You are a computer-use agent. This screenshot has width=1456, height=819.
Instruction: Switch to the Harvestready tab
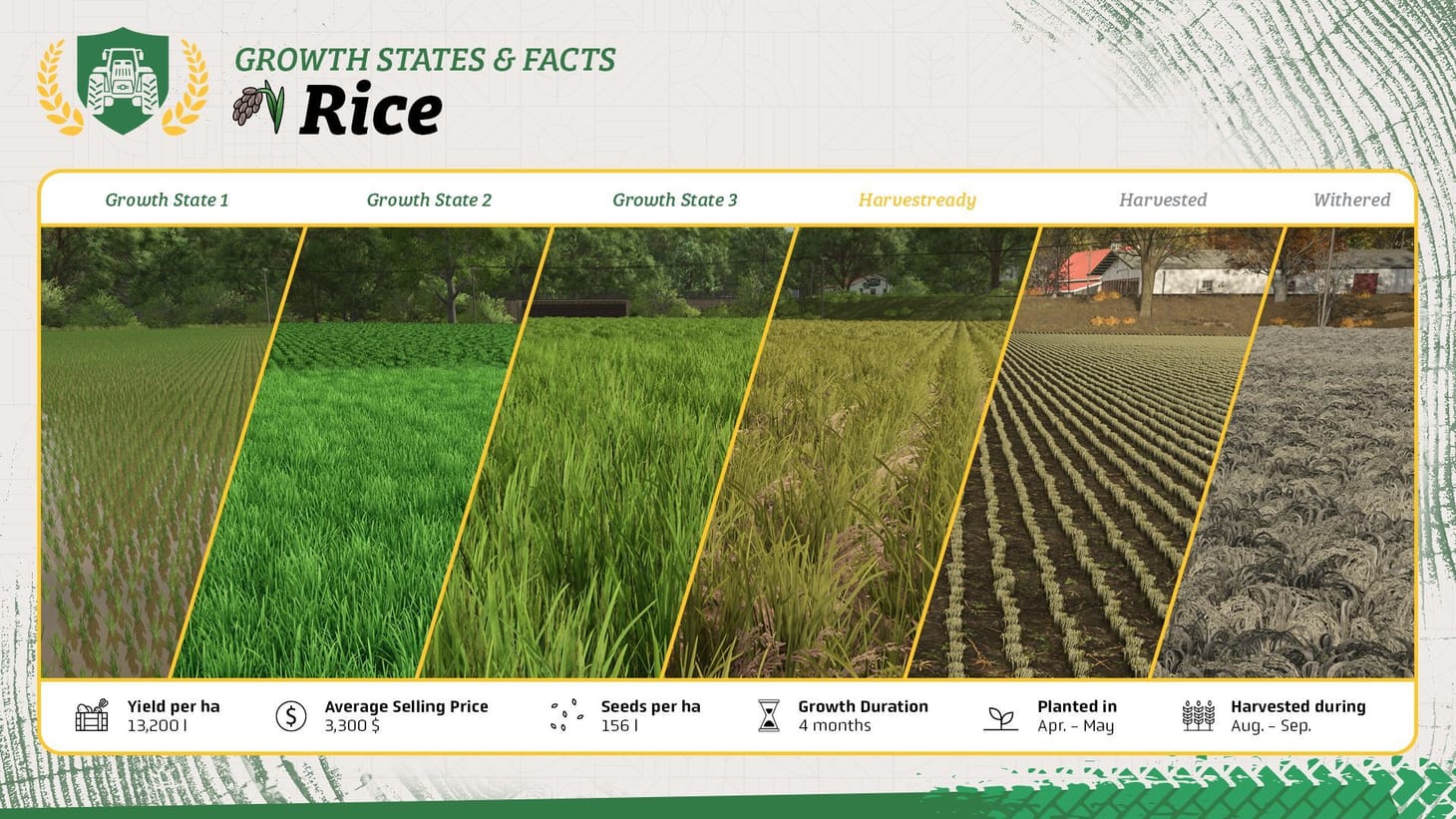(915, 200)
